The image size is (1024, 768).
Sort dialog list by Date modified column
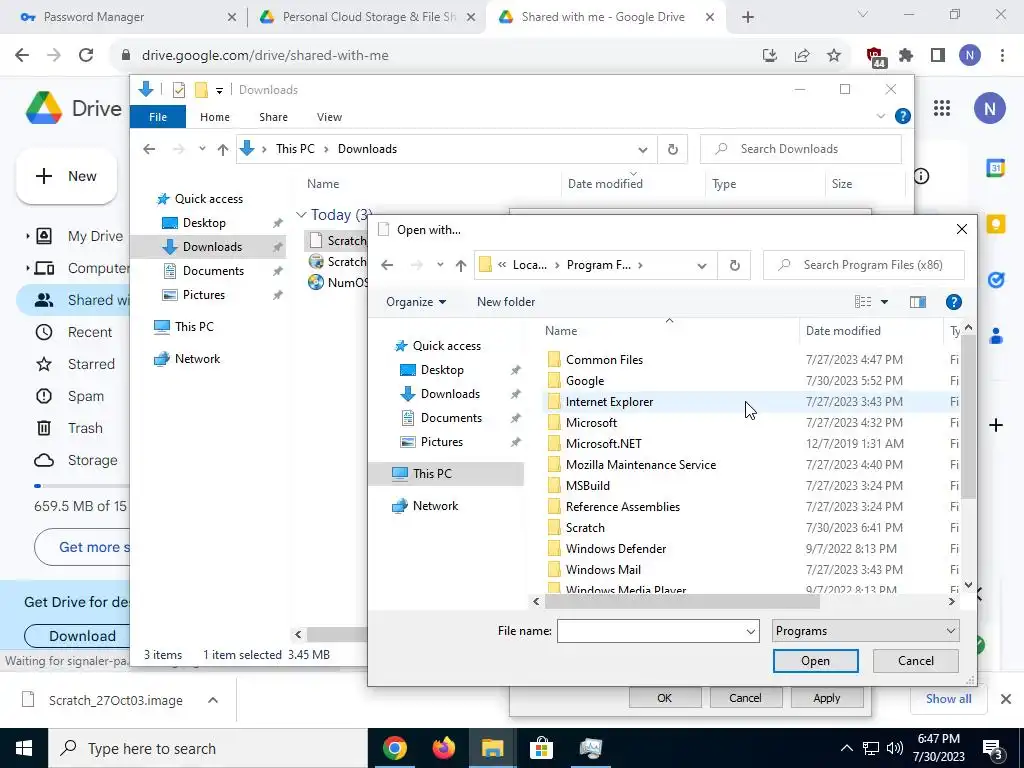pos(843,330)
